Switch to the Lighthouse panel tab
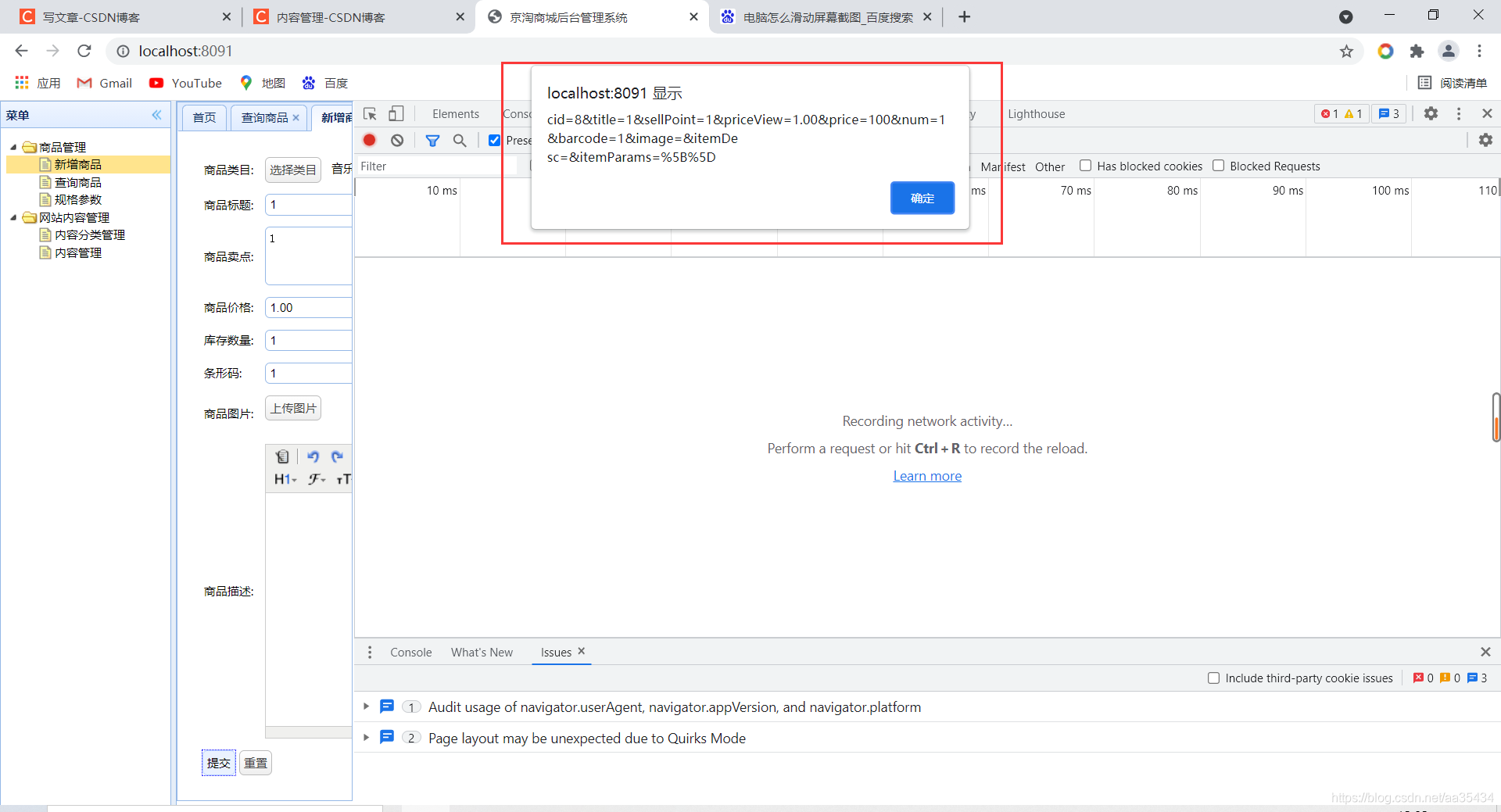The height and width of the screenshot is (812, 1501). click(1036, 114)
